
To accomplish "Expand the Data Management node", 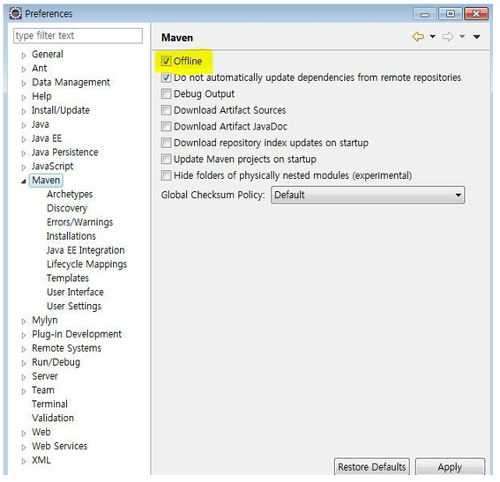I will pos(24,83).
